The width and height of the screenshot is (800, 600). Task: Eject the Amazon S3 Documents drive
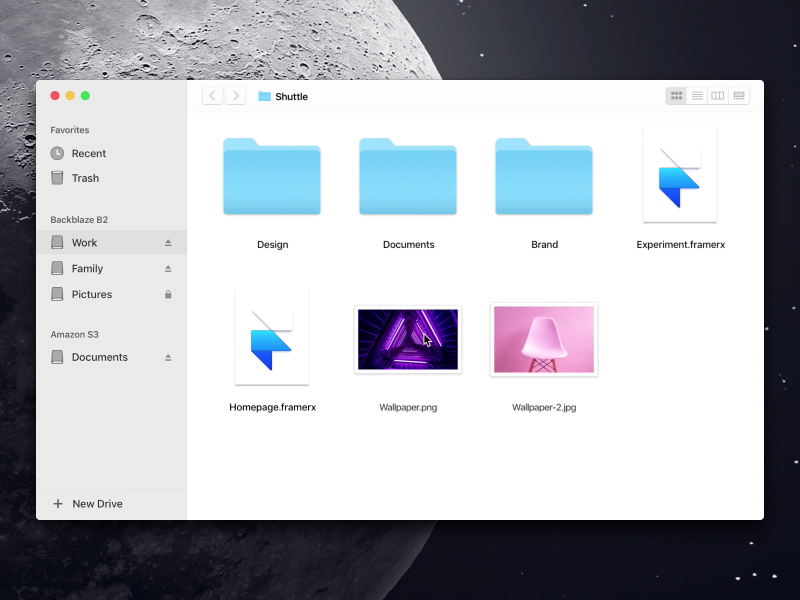168,358
